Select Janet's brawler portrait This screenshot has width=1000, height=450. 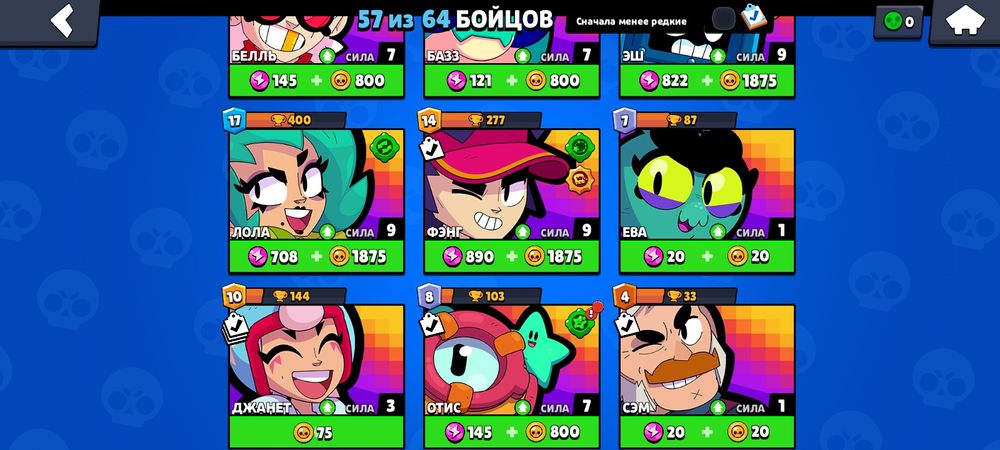316,361
